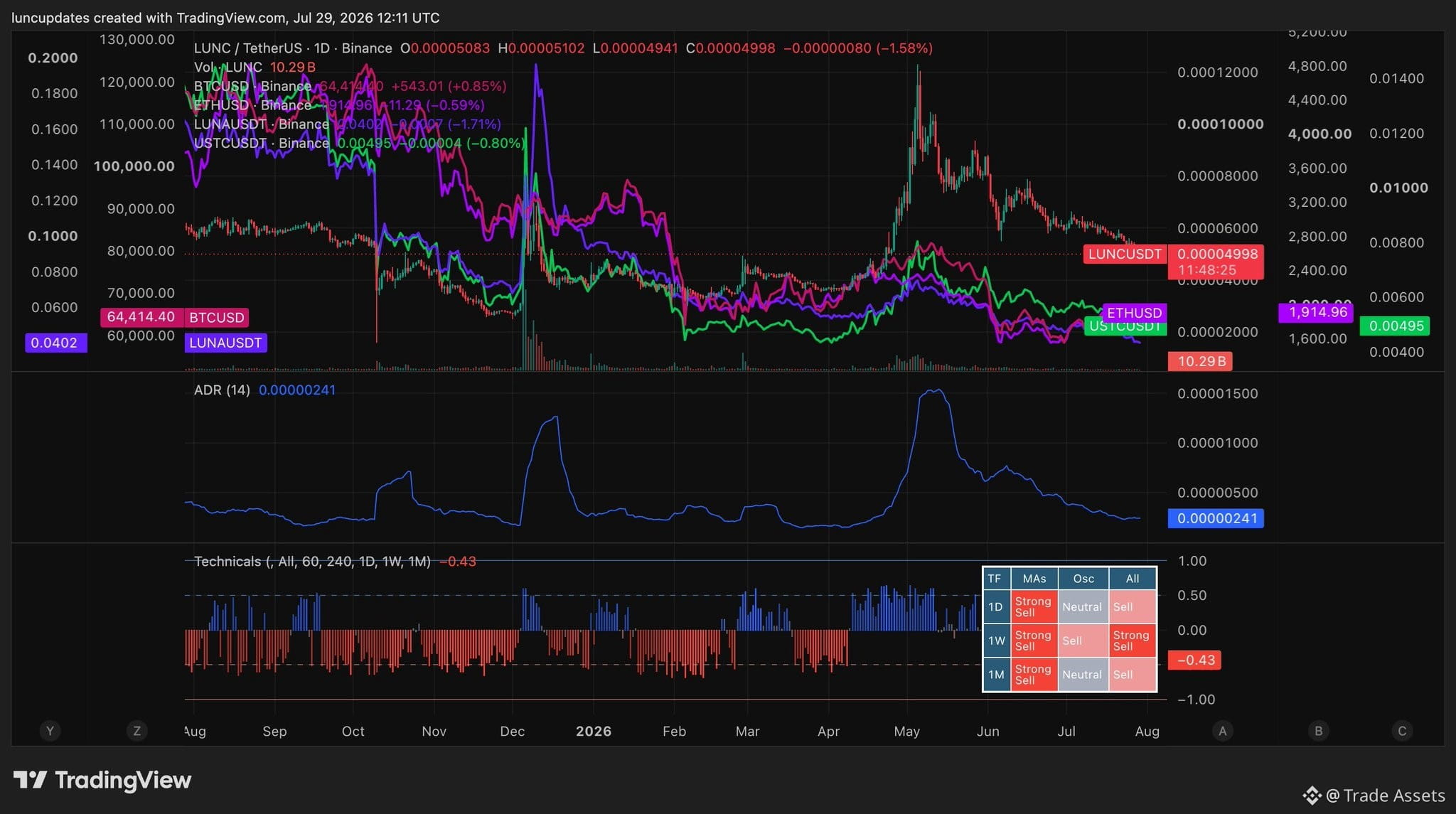The height and width of the screenshot is (814, 1456).
Task: Click the TradingView logo at bottom left
Action: pos(102,780)
